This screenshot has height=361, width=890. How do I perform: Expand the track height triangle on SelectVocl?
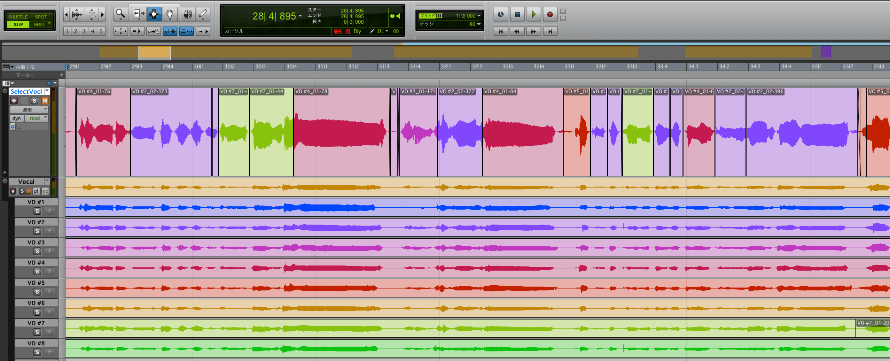coord(5,172)
